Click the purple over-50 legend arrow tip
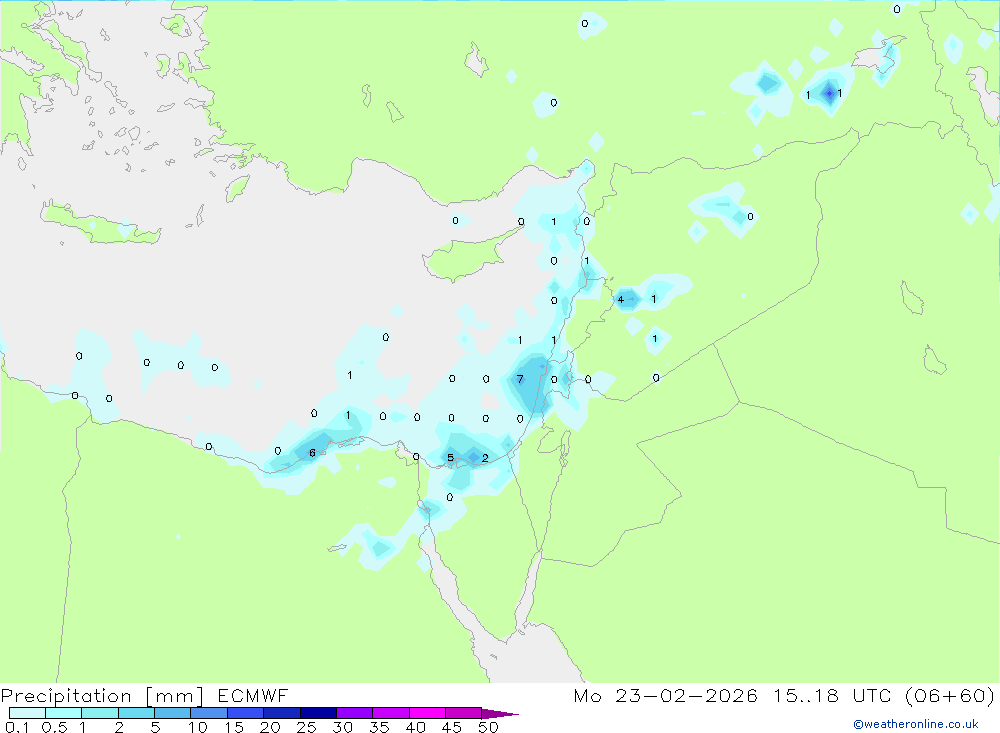The image size is (1000, 733). [x=500, y=713]
